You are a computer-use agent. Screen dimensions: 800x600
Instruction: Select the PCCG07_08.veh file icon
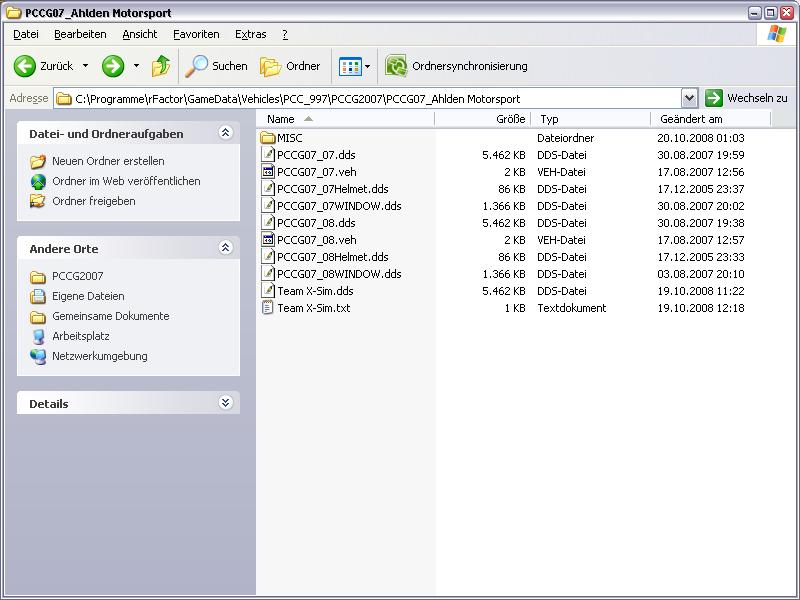(x=268, y=240)
